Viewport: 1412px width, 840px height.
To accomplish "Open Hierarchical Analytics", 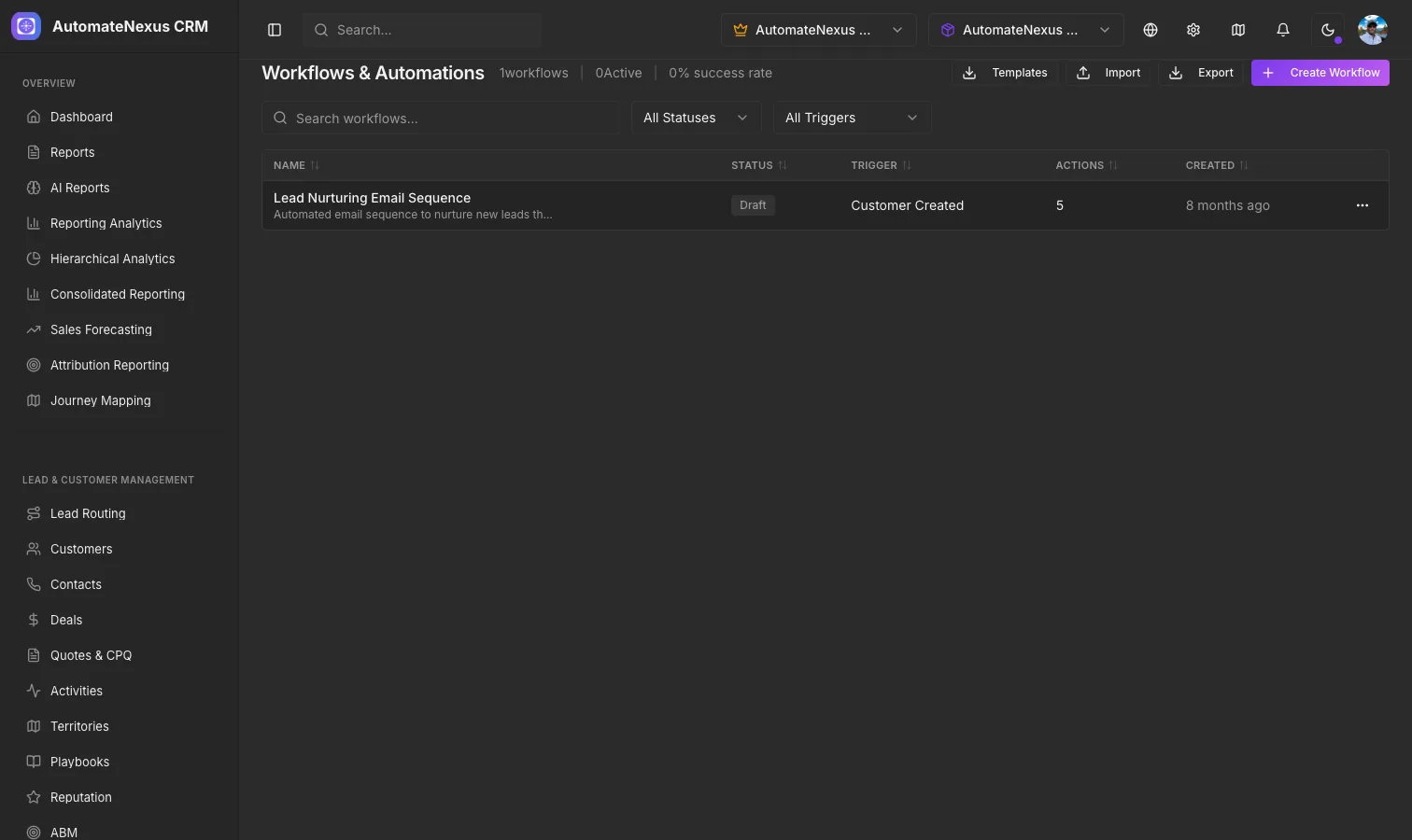I will coord(120,259).
